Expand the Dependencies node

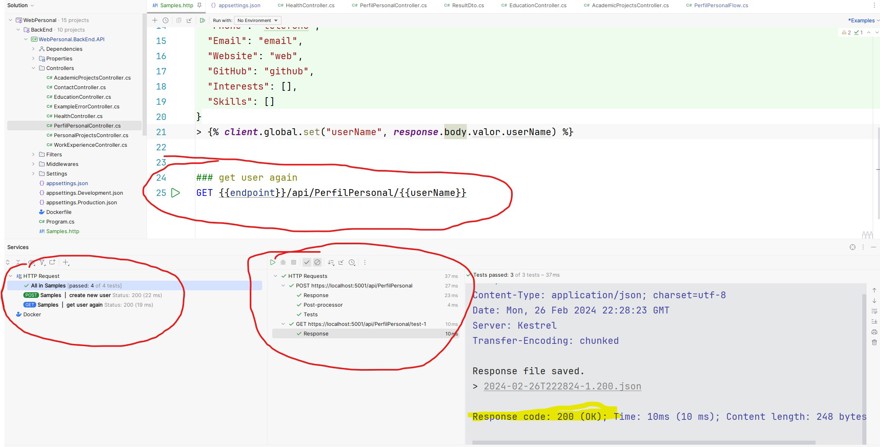(33, 49)
